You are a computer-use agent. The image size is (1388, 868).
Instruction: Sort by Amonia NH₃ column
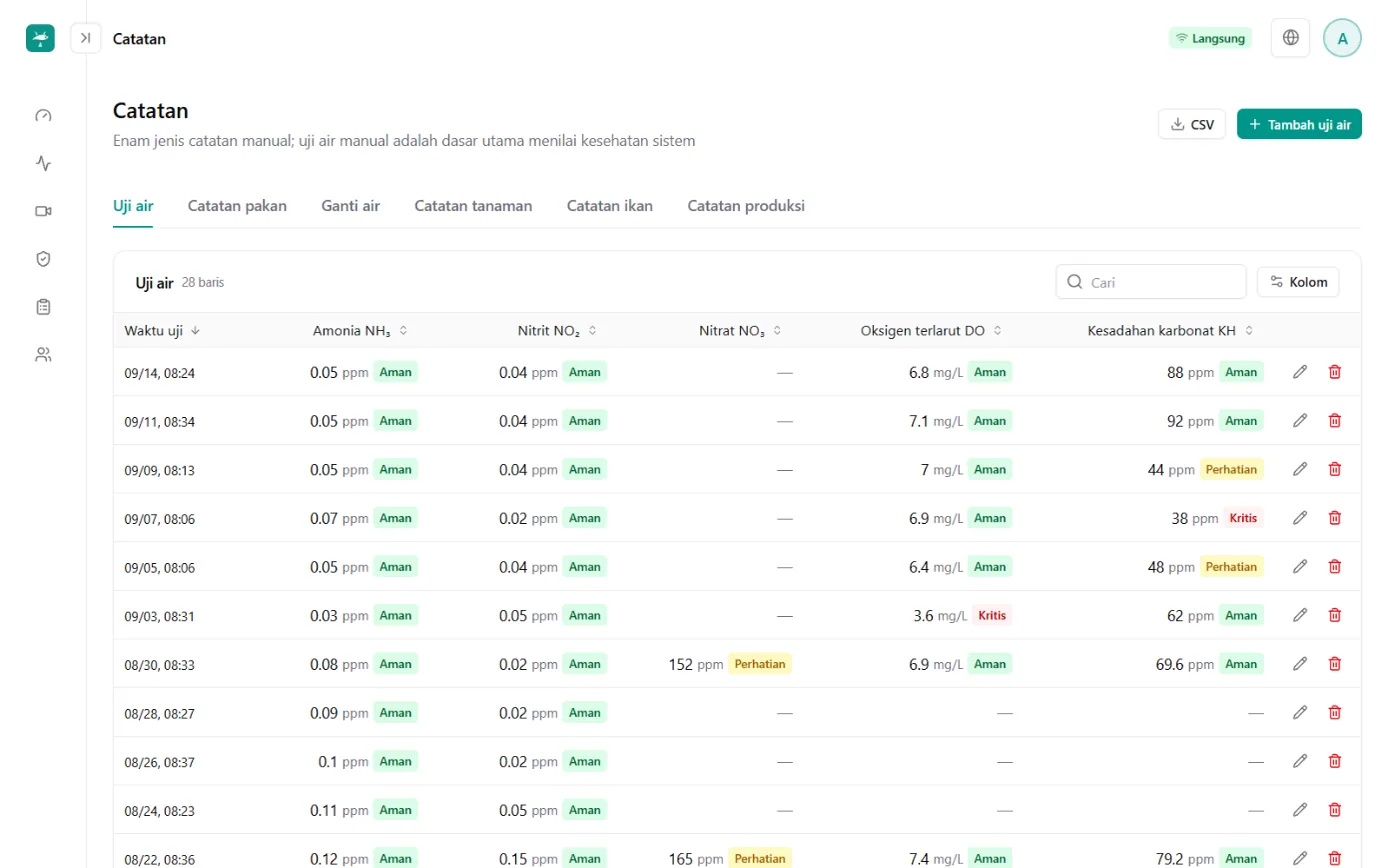pos(360,330)
